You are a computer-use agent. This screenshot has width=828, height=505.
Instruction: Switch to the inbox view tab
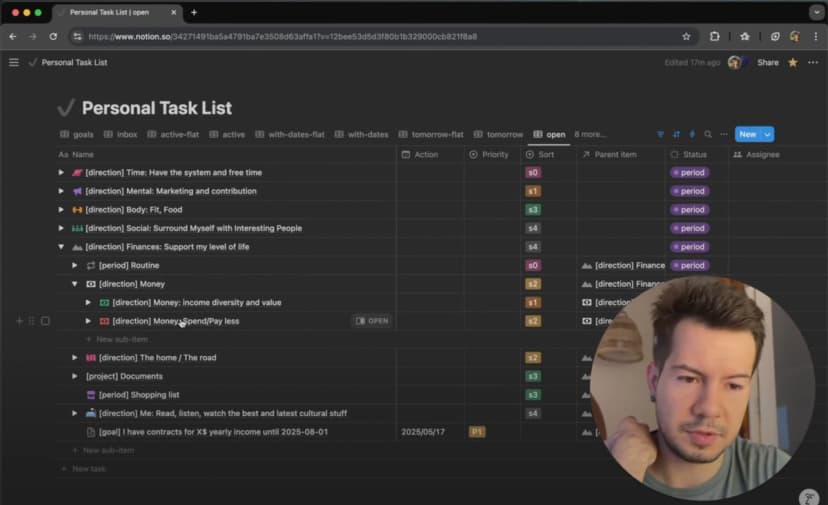tap(121, 134)
